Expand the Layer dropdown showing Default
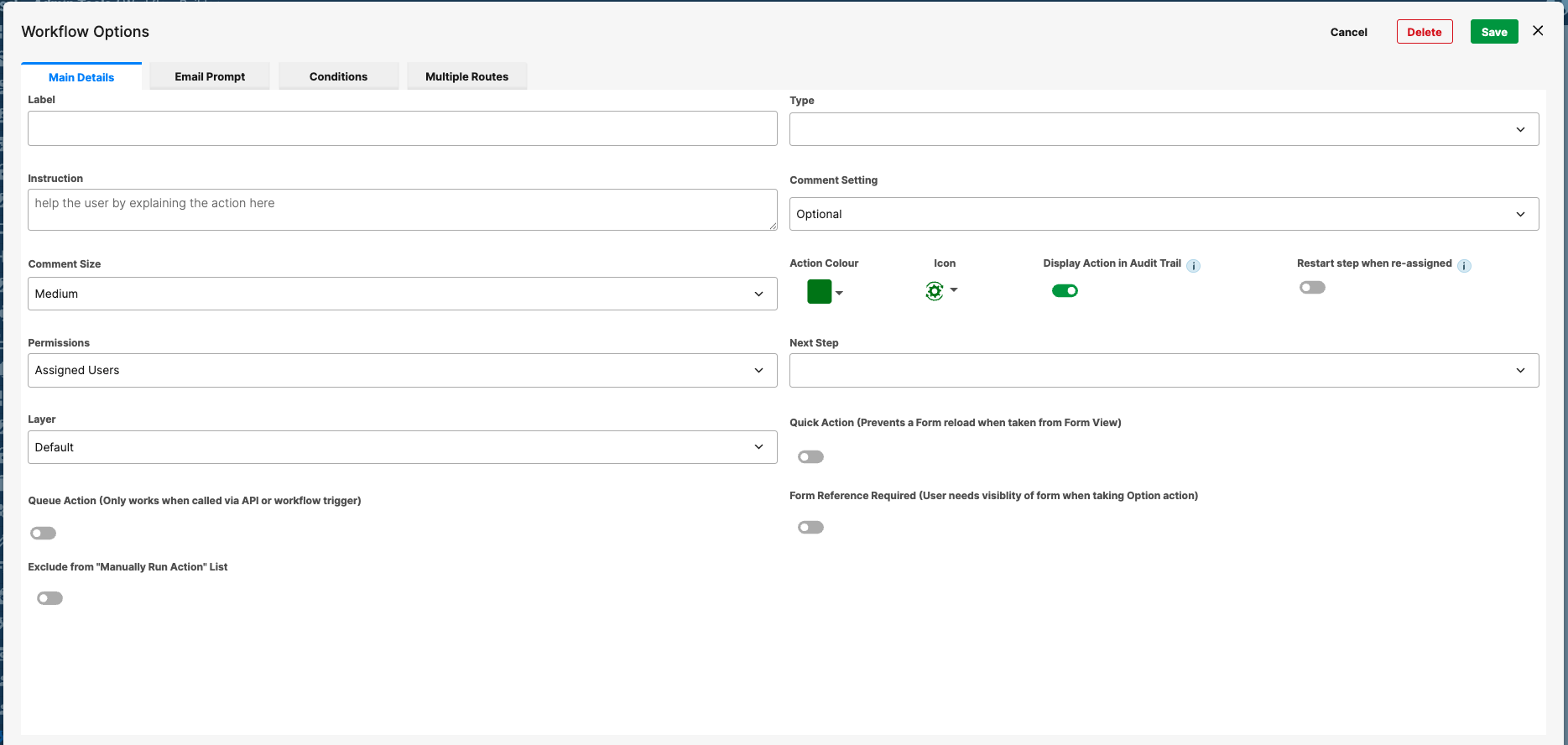Viewport: 1568px width, 745px height. click(402, 447)
